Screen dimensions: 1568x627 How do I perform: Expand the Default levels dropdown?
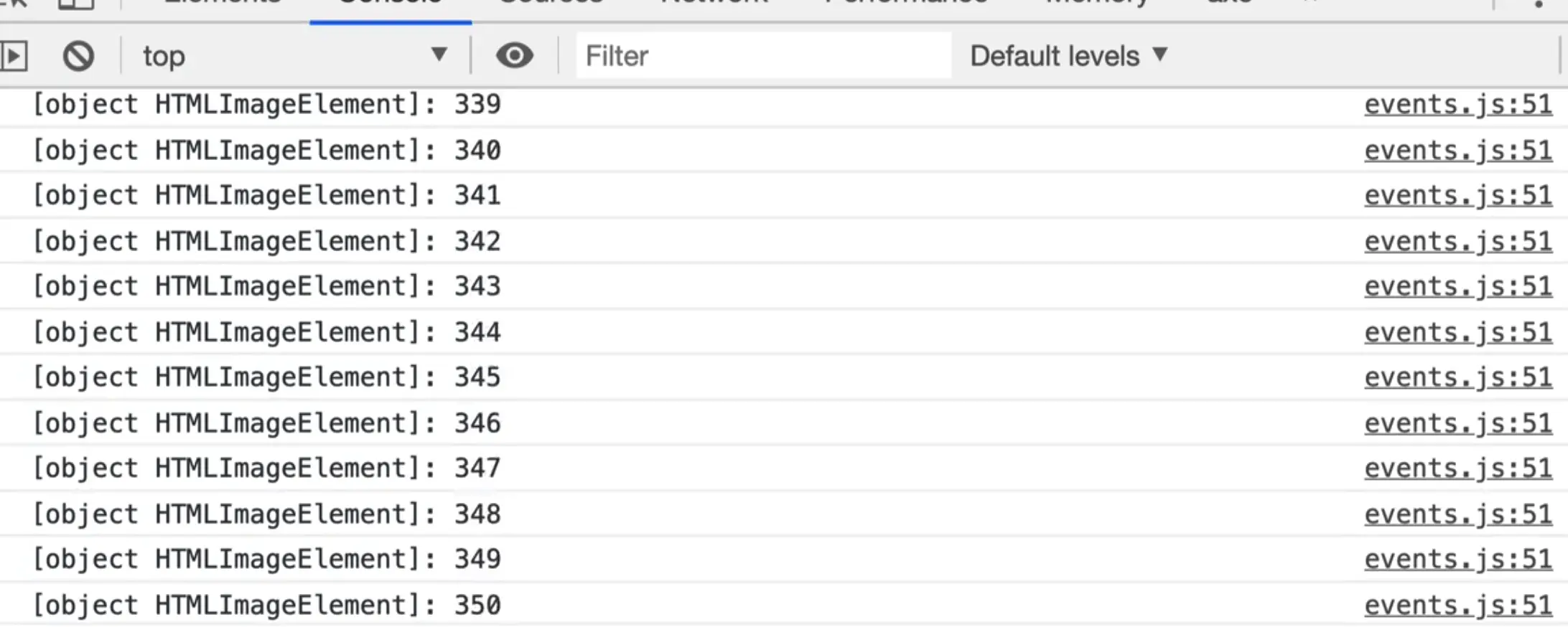1068,56
